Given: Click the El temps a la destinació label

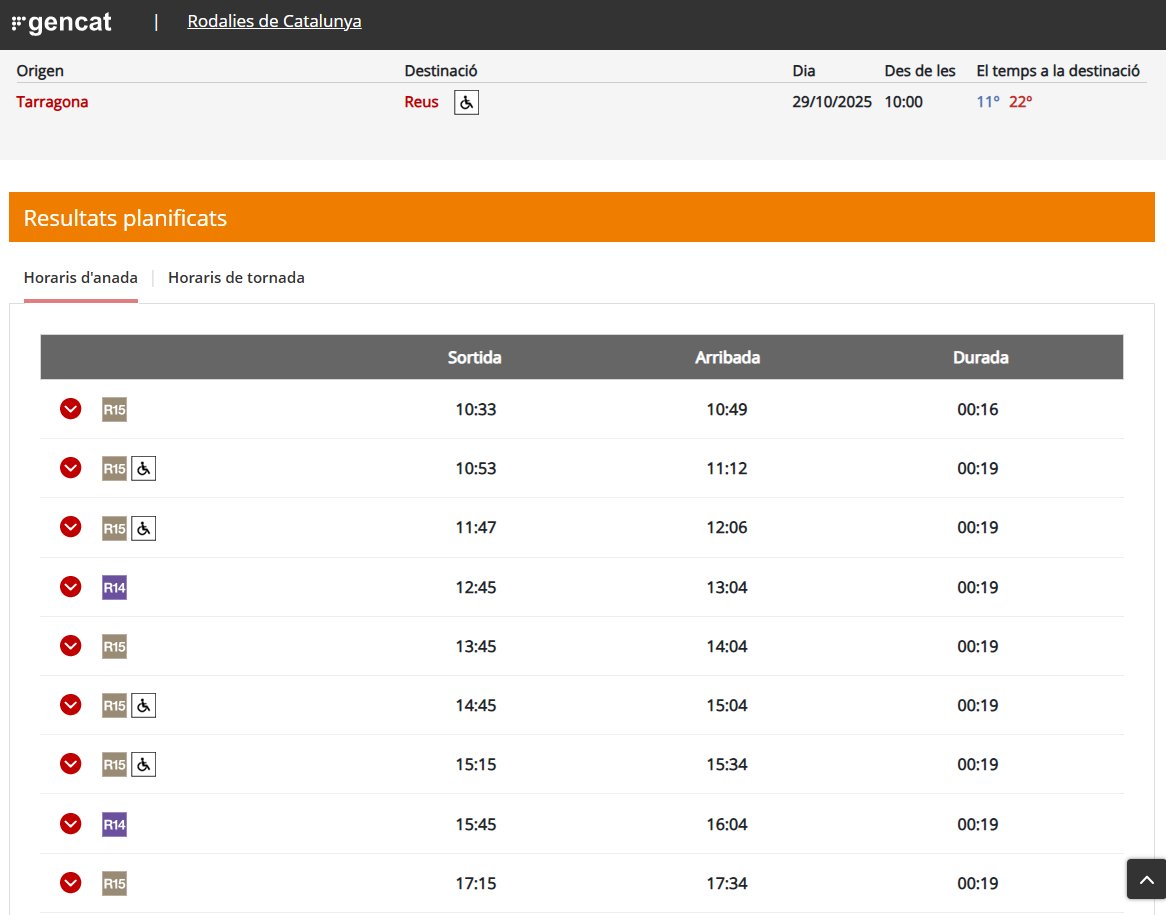Looking at the screenshot, I should pyautogui.click(x=1058, y=71).
